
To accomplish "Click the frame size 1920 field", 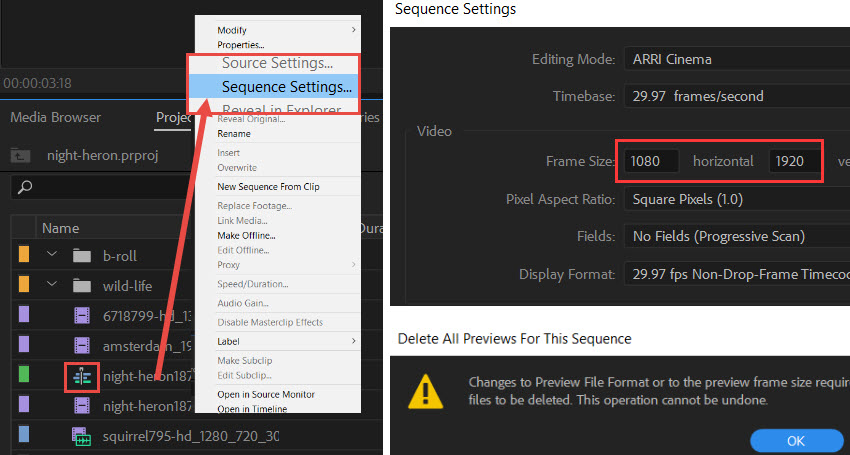I will [x=795, y=162].
